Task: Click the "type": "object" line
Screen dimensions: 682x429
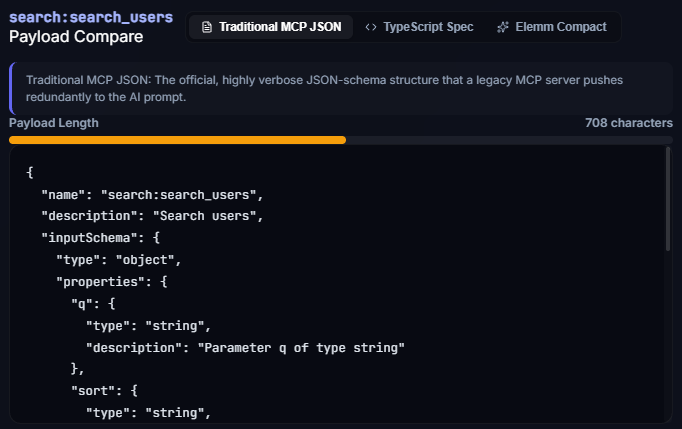Action: point(119,260)
